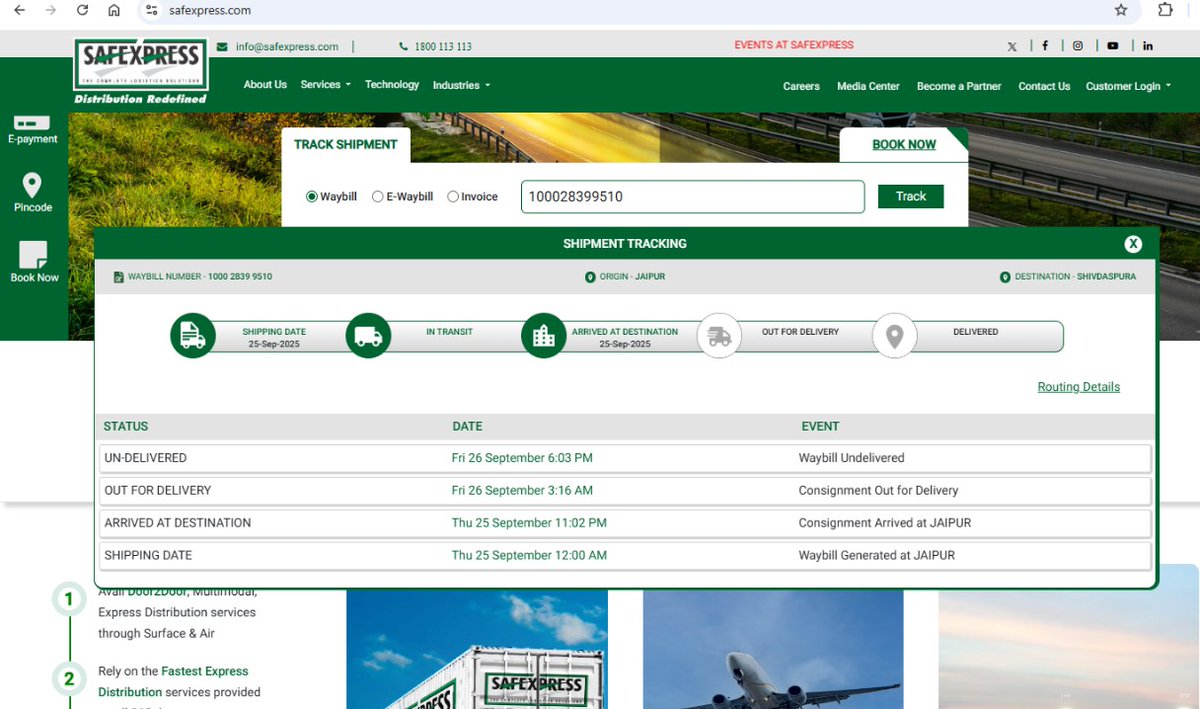Click the waybill number input field
Image resolution: width=1200 pixels, height=709 pixels.
[693, 197]
